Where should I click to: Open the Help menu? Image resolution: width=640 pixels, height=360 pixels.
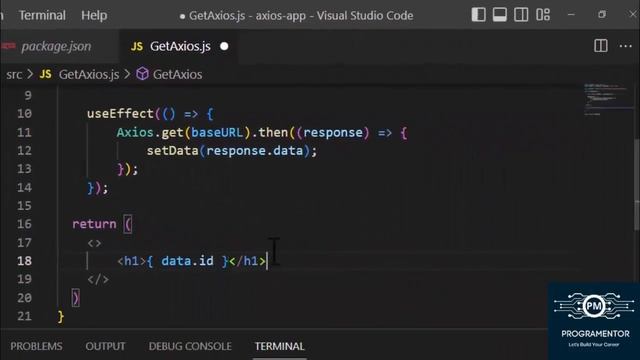pyautogui.click(x=94, y=16)
